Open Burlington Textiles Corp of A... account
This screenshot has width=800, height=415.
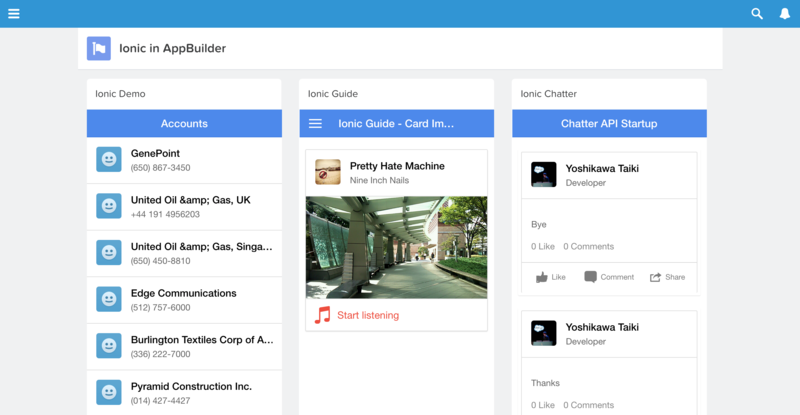click(x=184, y=347)
